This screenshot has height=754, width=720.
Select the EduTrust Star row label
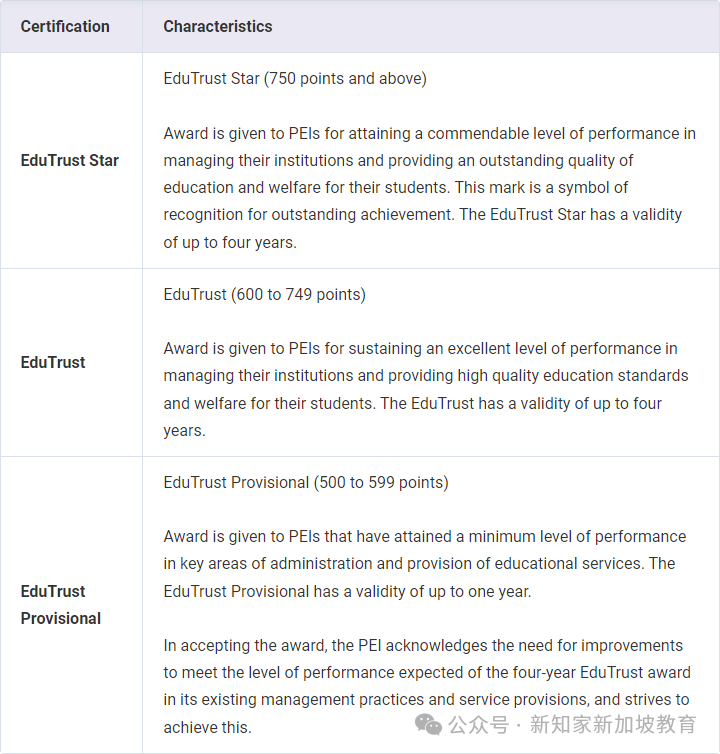pos(70,160)
